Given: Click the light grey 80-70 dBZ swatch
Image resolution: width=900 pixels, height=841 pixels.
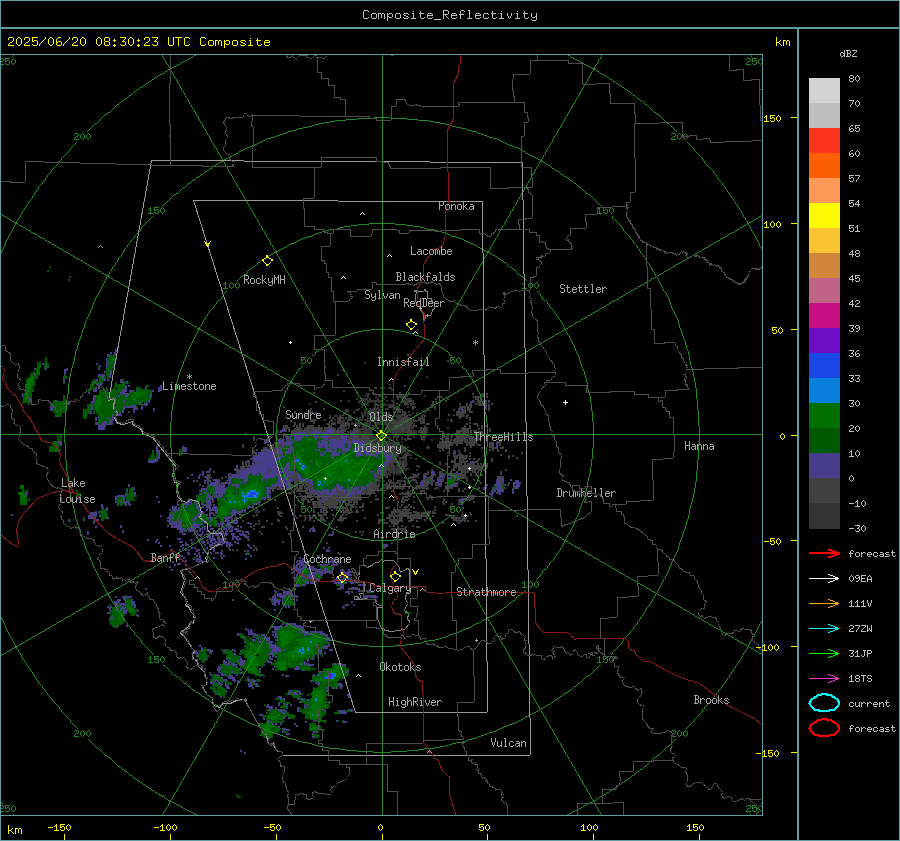Looking at the screenshot, I should click(x=824, y=91).
